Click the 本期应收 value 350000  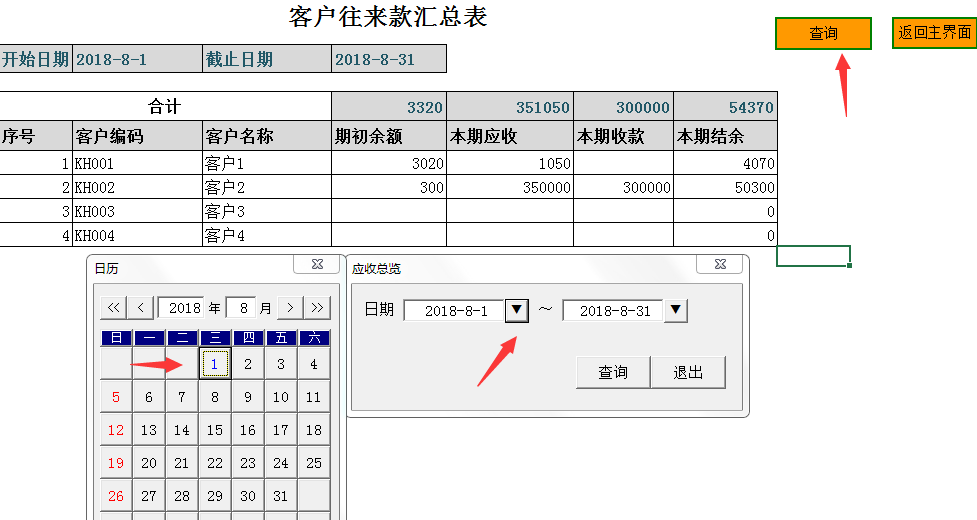click(x=510, y=187)
